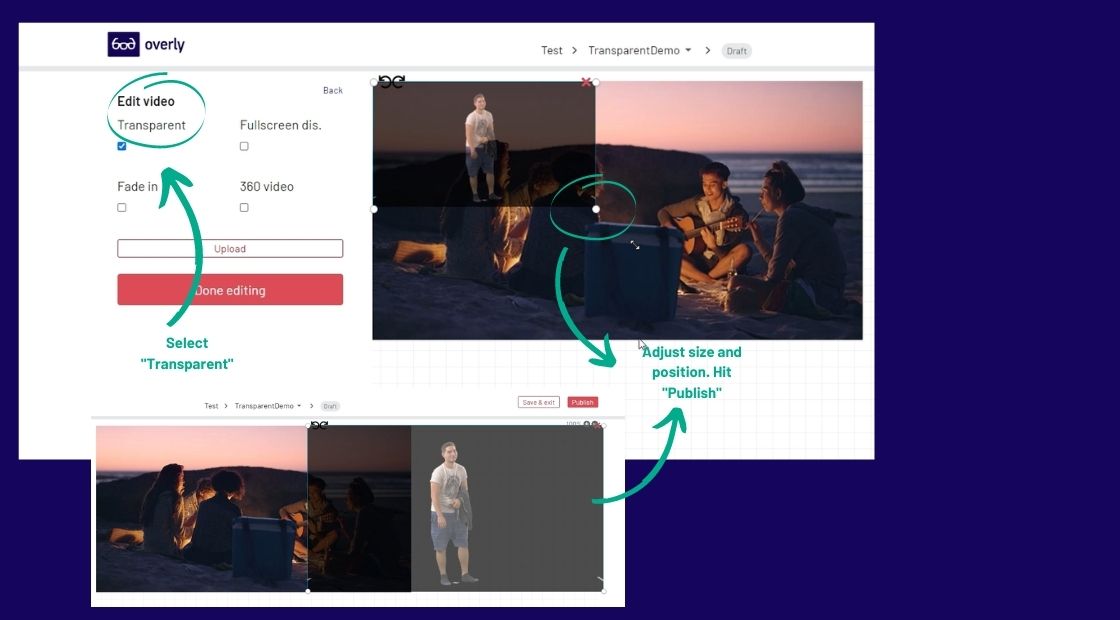
Task: Delete the transparent overlay using the red X icon
Action: coord(586,82)
